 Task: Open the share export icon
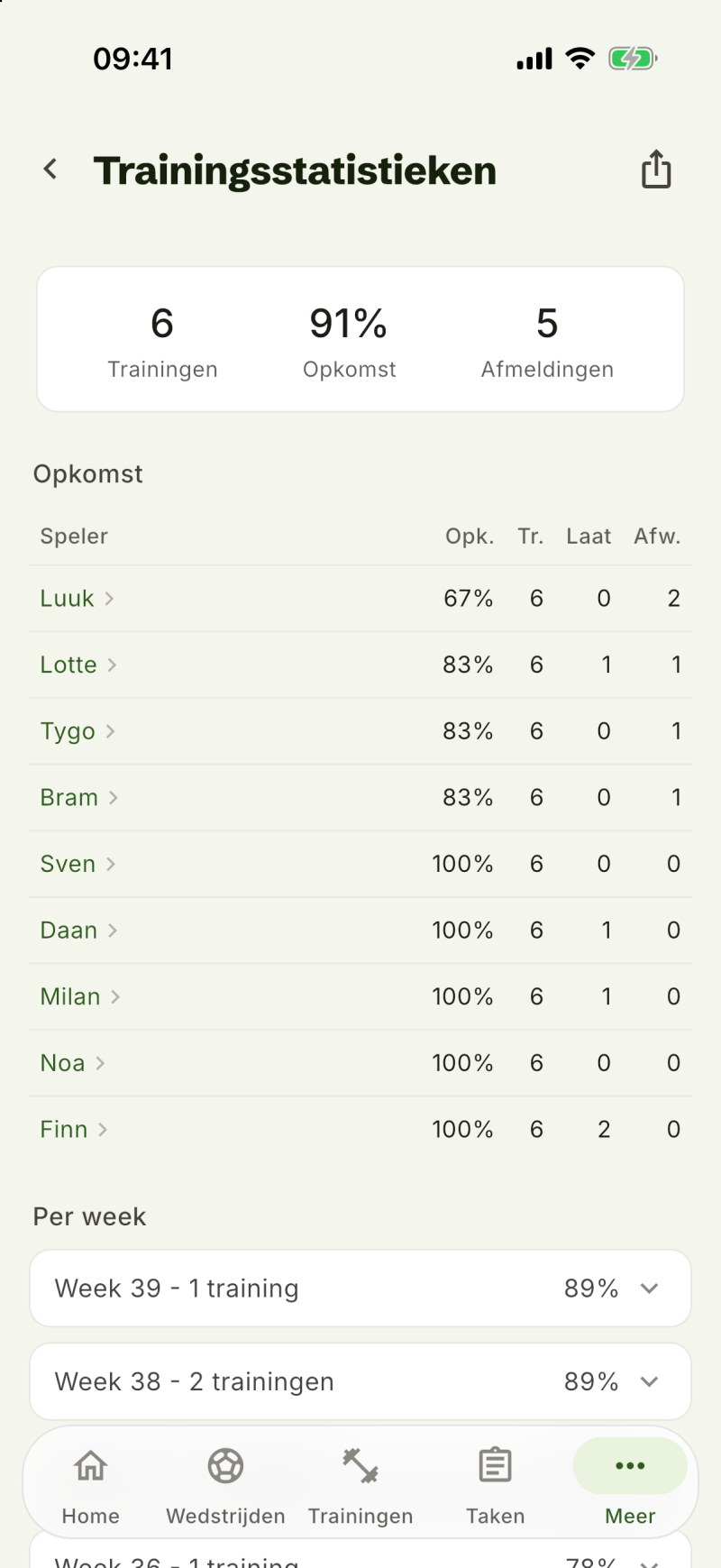click(x=656, y=169)
